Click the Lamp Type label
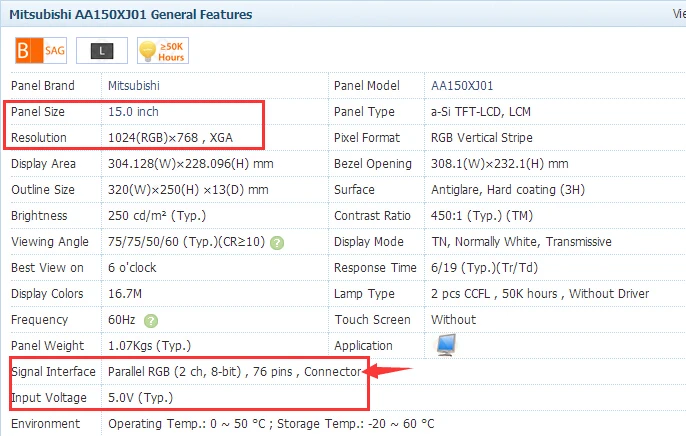 click(364, 294)
